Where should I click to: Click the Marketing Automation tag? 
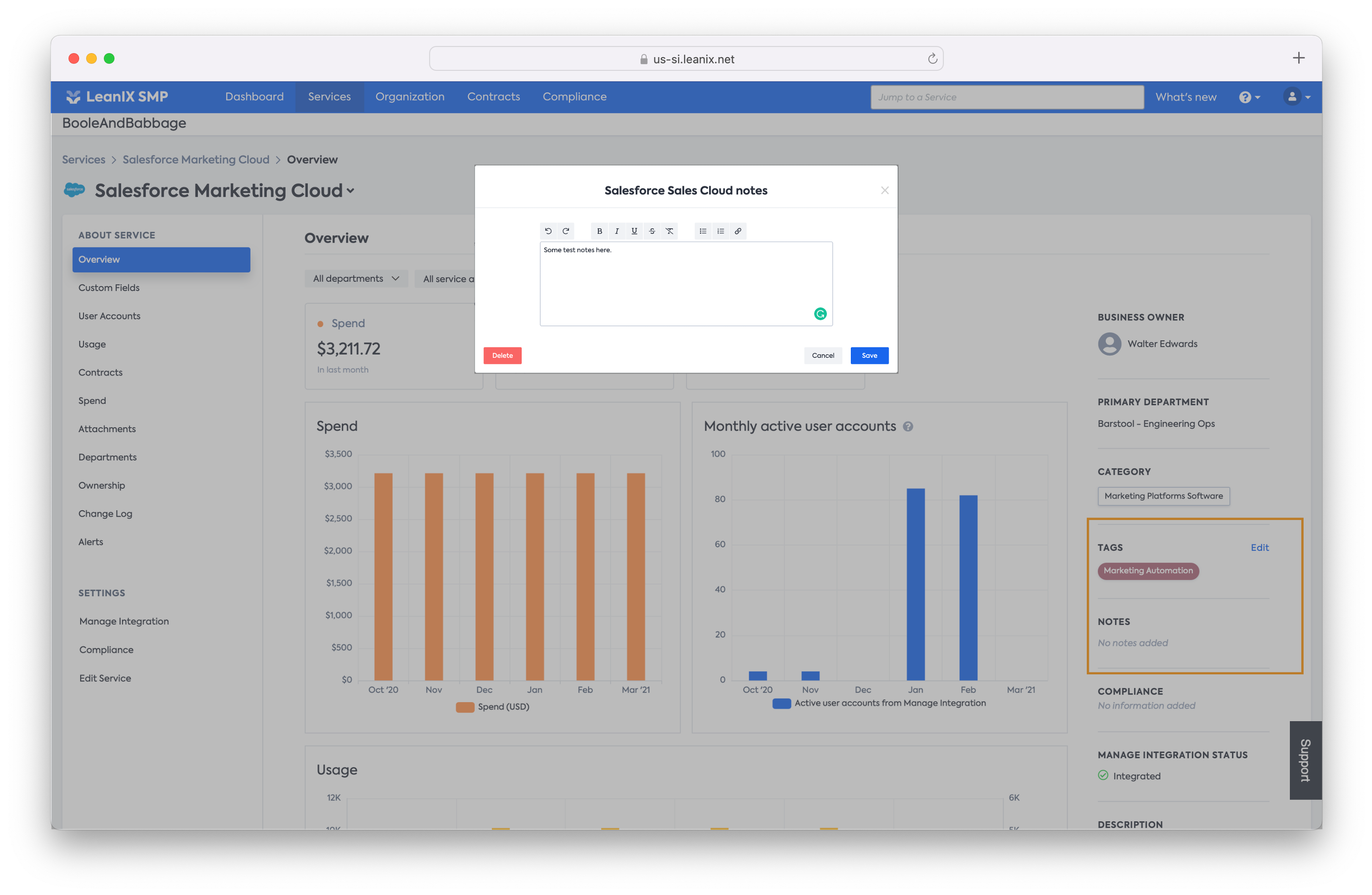[x=1148, y=570]
